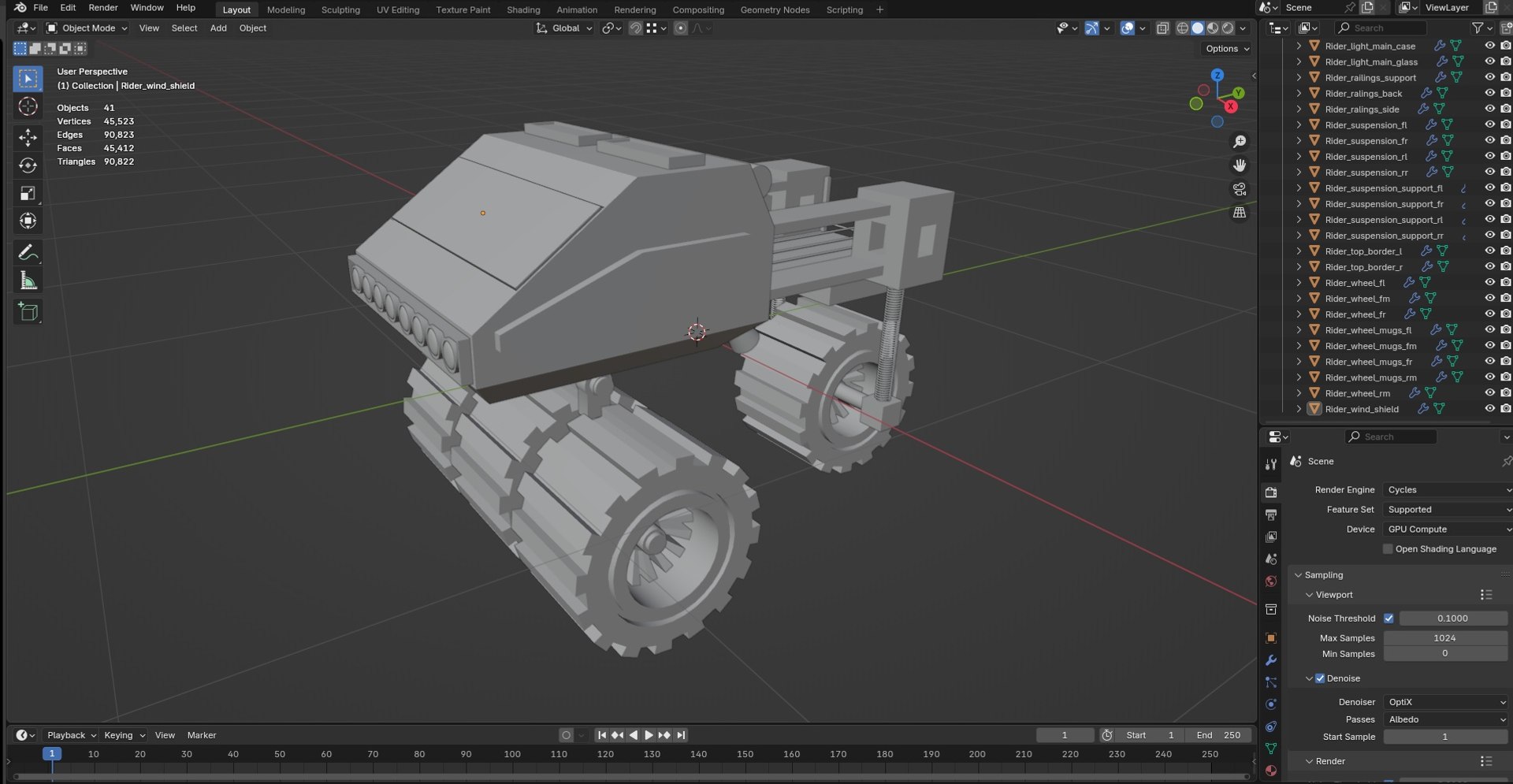Image resolution: width=1513 pixels, height=784 pixels.
Task: Click the zoom magnifier viewport gizmo
Action: (x=1240, y=142)
